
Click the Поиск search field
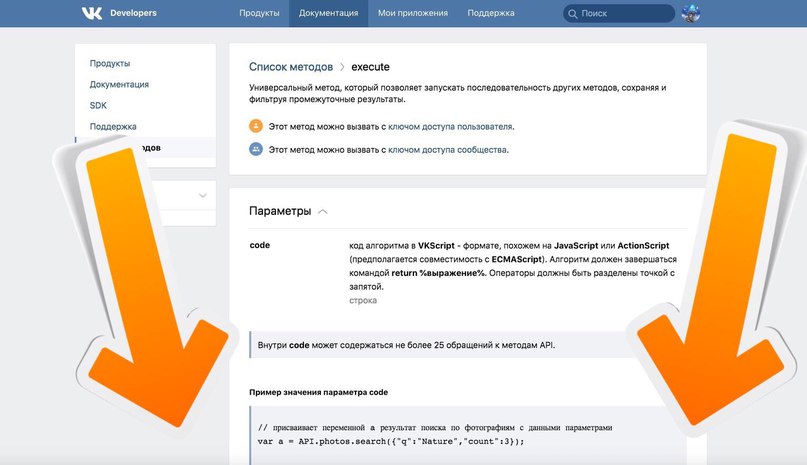(x=619, y=13)
